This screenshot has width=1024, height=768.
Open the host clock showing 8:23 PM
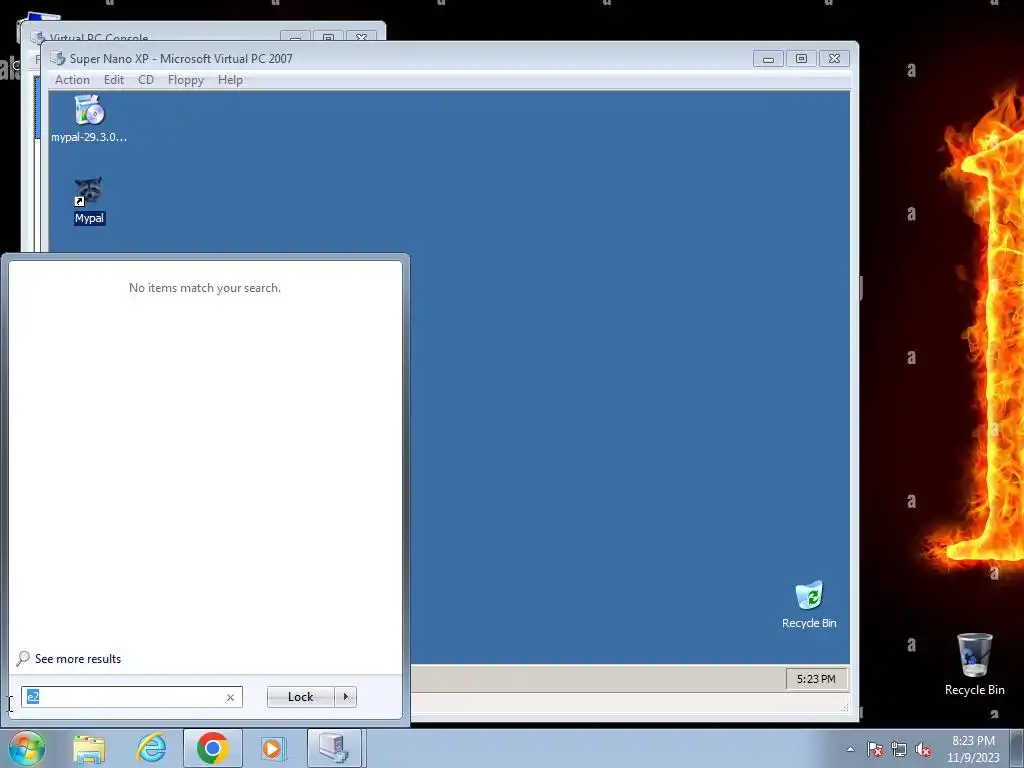[x=973, y=749]
